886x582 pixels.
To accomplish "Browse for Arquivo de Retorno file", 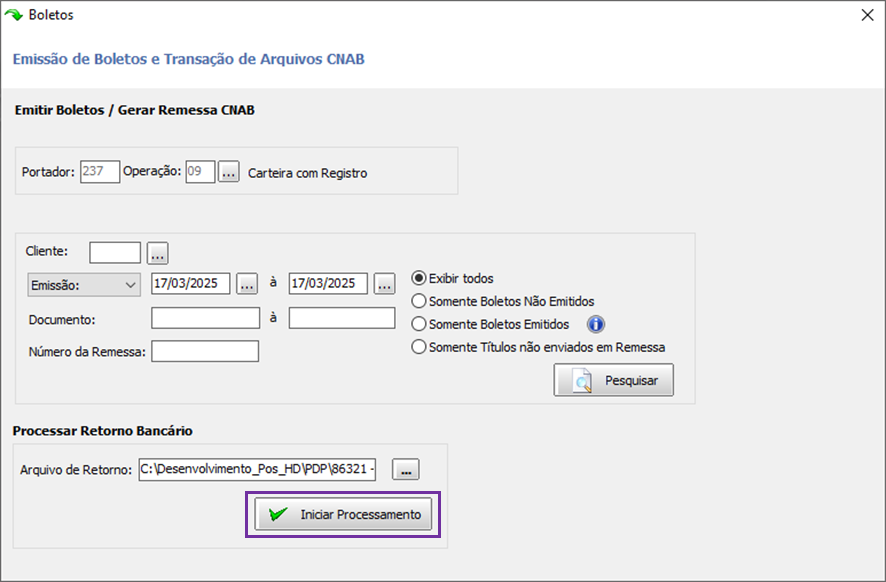I will point(406,470).
